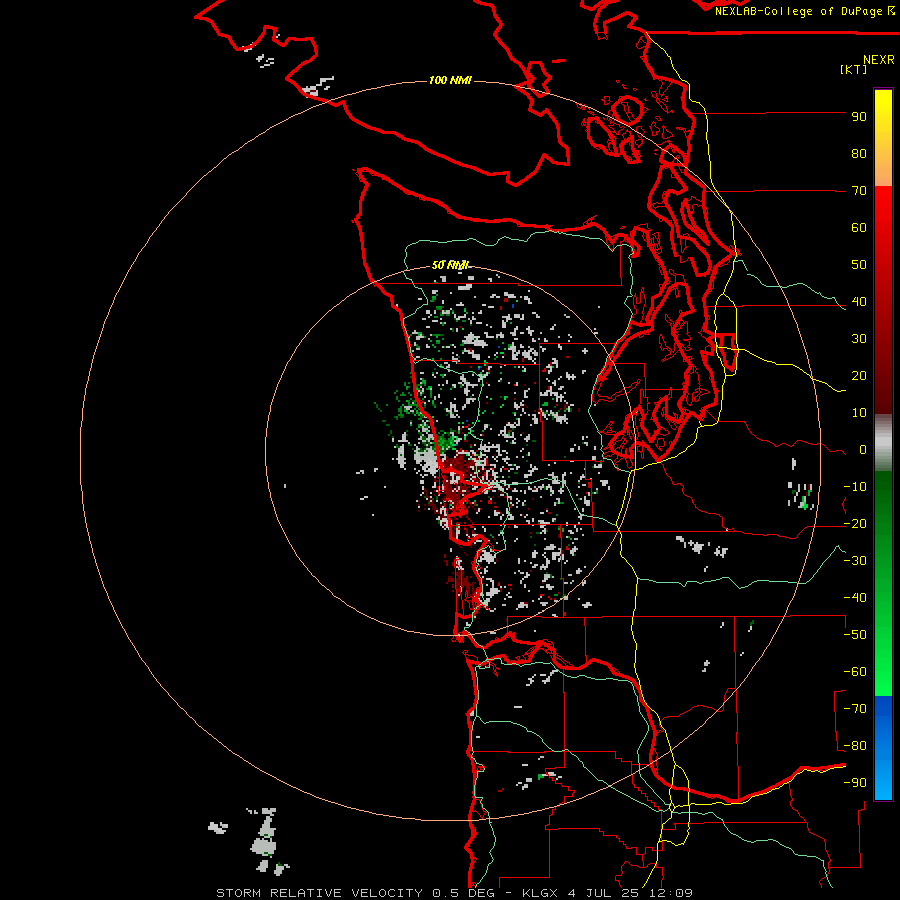
Task: Select the 0 value on velocity scale
Action: [863, 450]
